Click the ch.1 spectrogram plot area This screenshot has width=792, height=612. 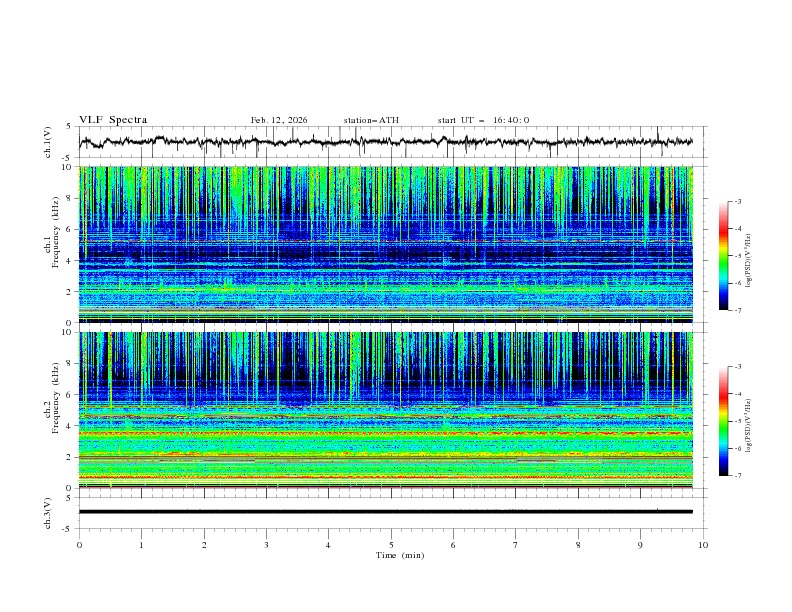pos(390,243)
